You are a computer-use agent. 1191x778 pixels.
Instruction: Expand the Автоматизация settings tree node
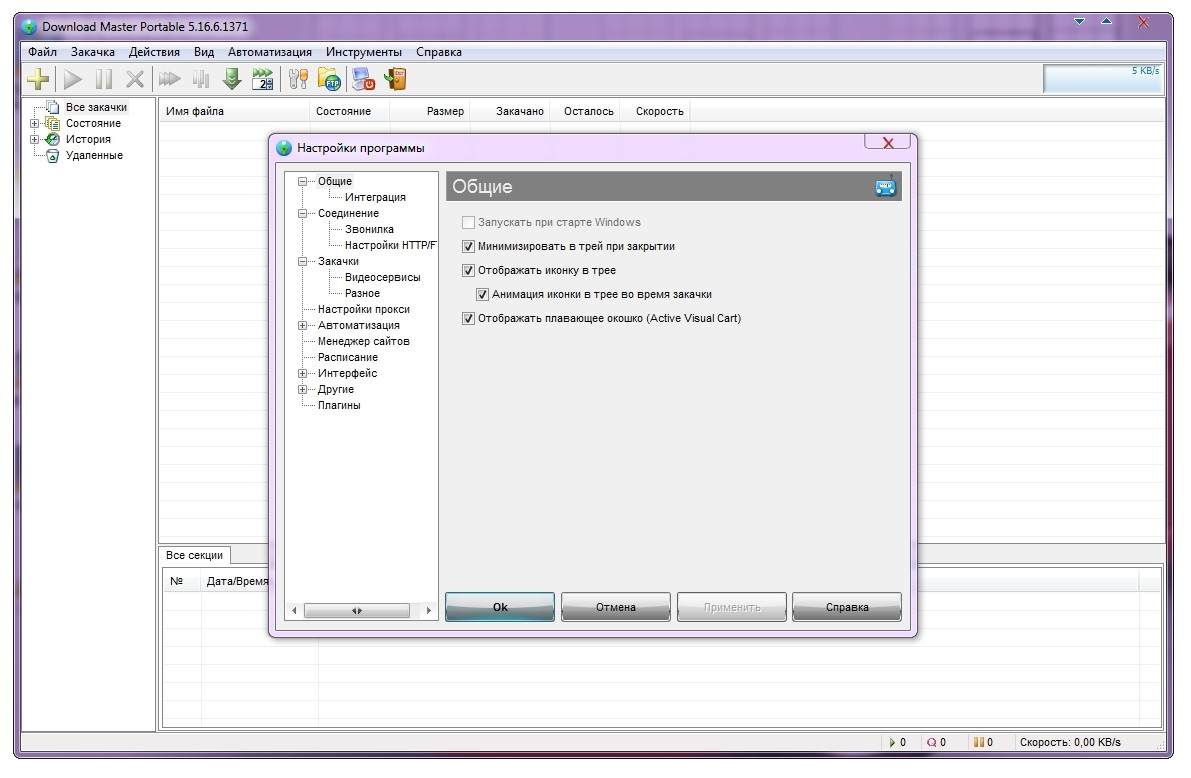coord(302,325)
